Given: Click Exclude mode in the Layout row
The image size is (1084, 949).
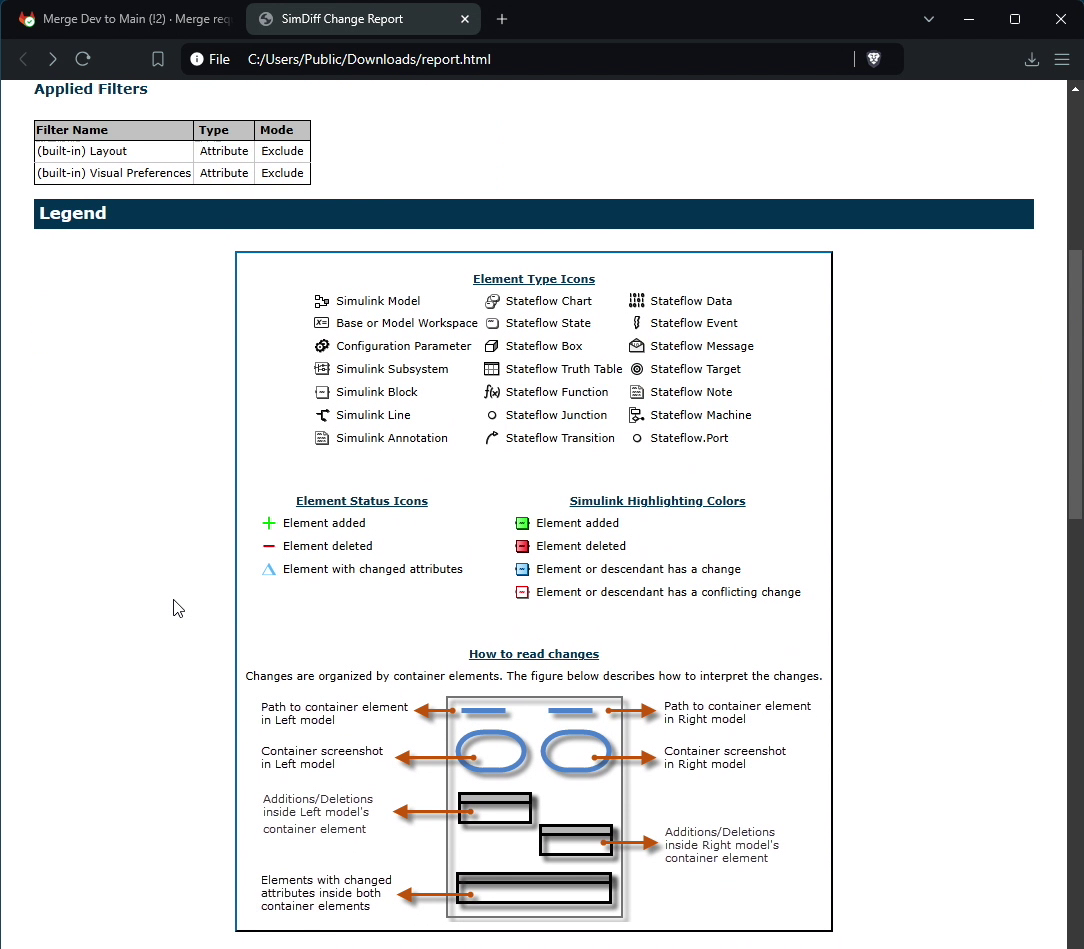Looking at the screenshot, I should (282, 151).
